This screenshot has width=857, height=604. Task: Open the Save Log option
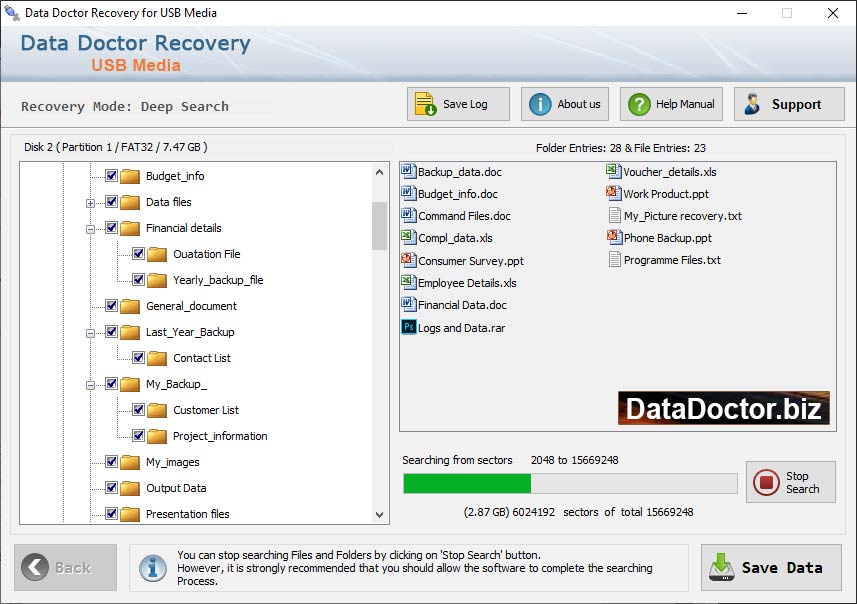(x=458, y=104)
